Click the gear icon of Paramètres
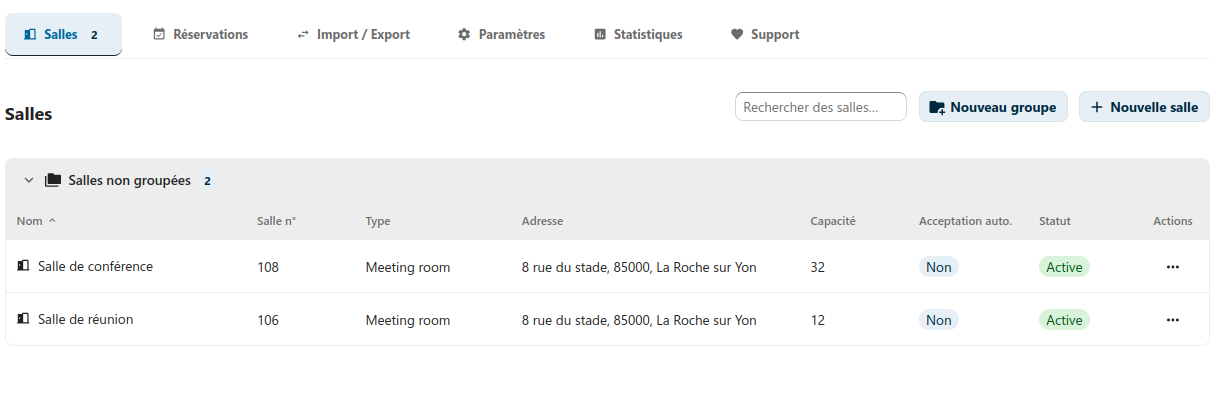This screenshot has height=394, width=1214. point(464,34)
